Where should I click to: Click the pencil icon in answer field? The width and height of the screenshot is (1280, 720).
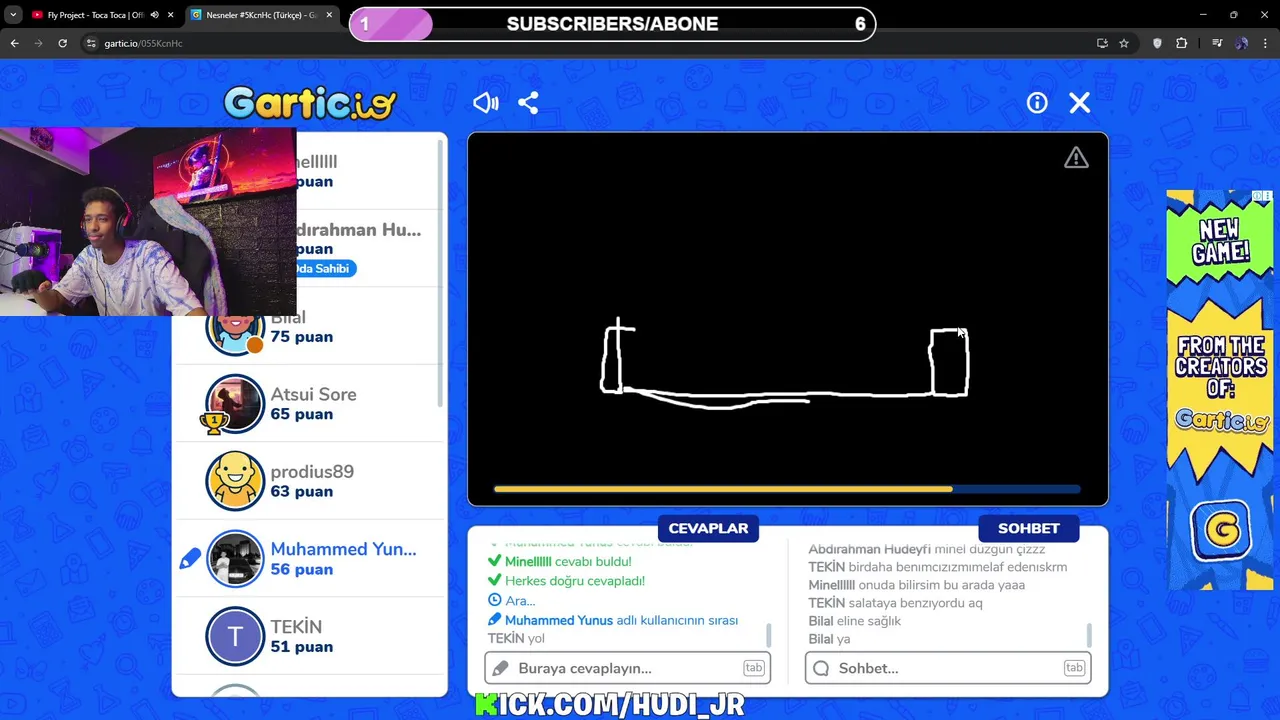click(x=500, y=668)
